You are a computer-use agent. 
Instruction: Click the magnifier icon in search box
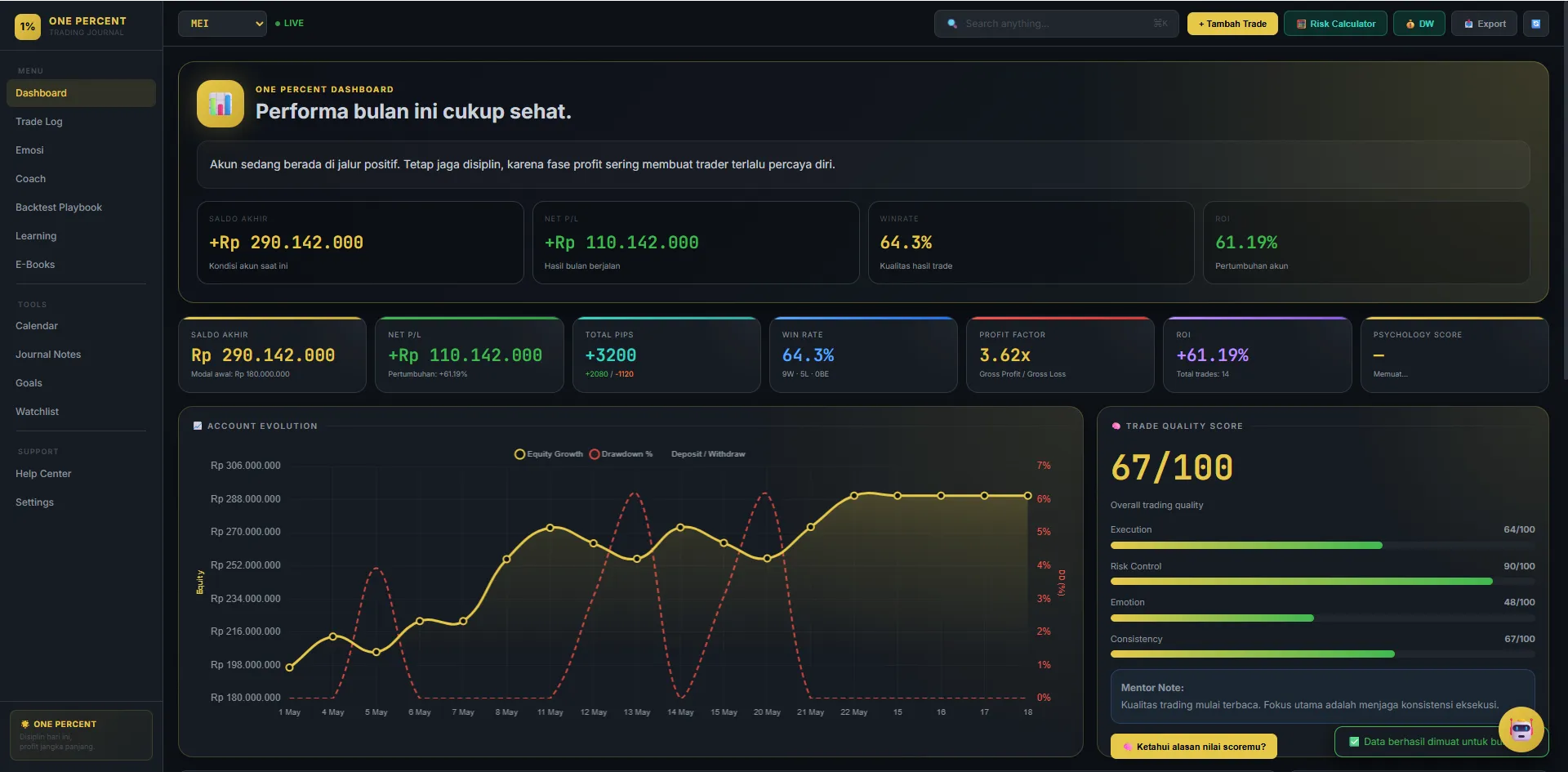952,24
